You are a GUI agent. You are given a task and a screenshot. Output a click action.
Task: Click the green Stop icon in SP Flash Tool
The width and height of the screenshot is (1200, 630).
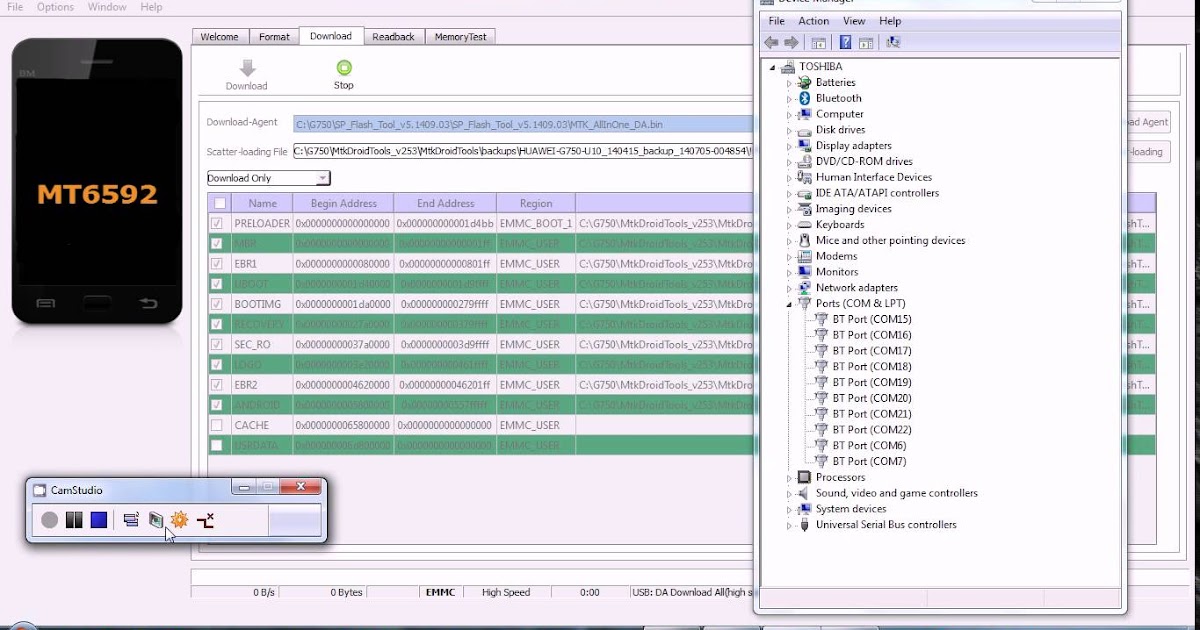(x=344, y=68)
